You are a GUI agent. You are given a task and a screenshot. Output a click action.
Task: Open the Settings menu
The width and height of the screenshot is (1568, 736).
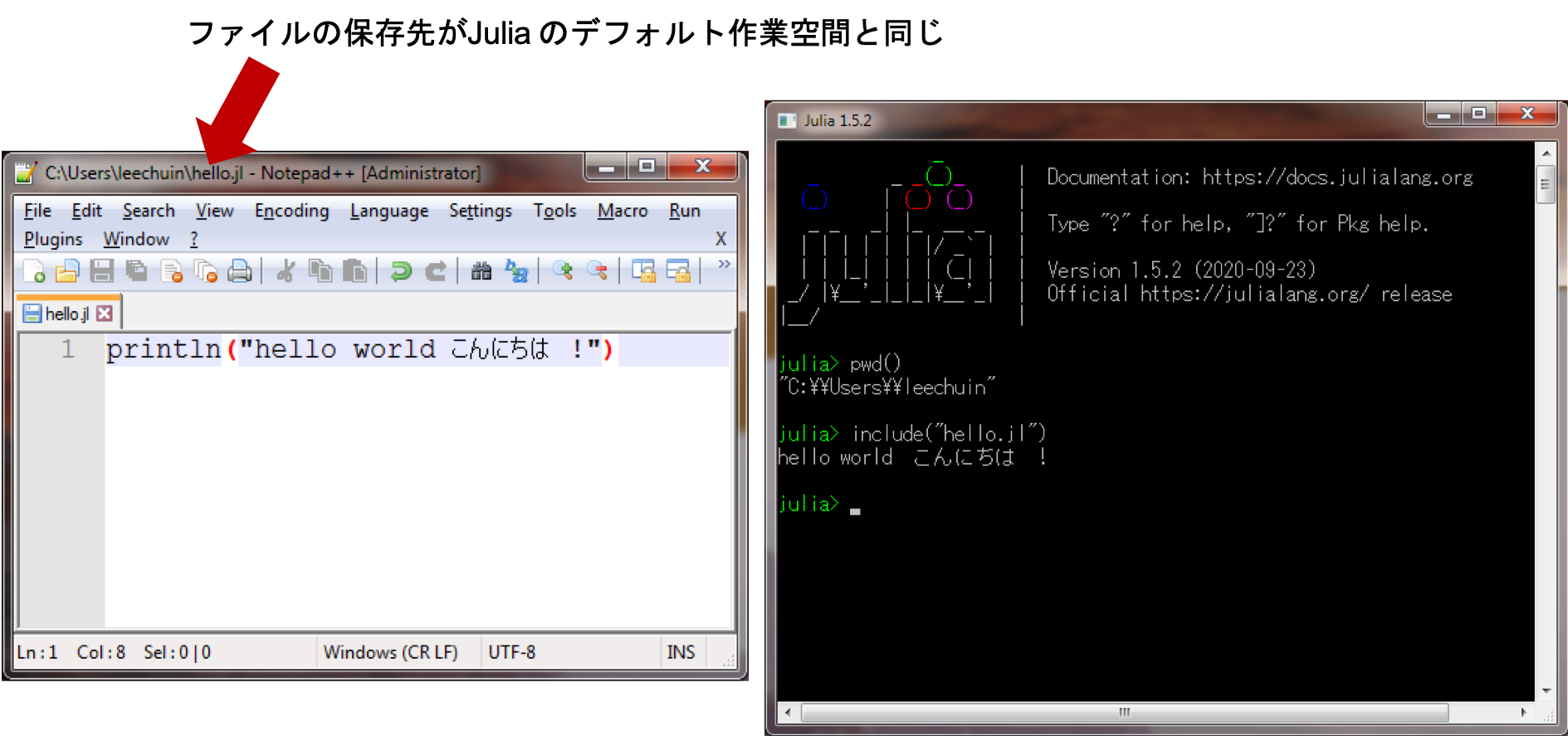pyautogui.click(x=481, y=211)
